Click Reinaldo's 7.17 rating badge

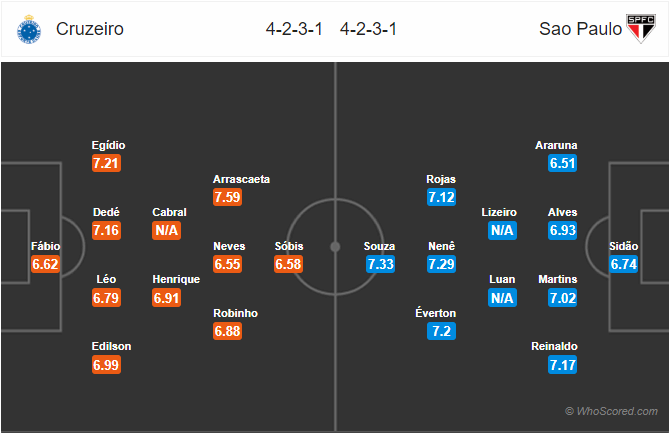[563, 365]
